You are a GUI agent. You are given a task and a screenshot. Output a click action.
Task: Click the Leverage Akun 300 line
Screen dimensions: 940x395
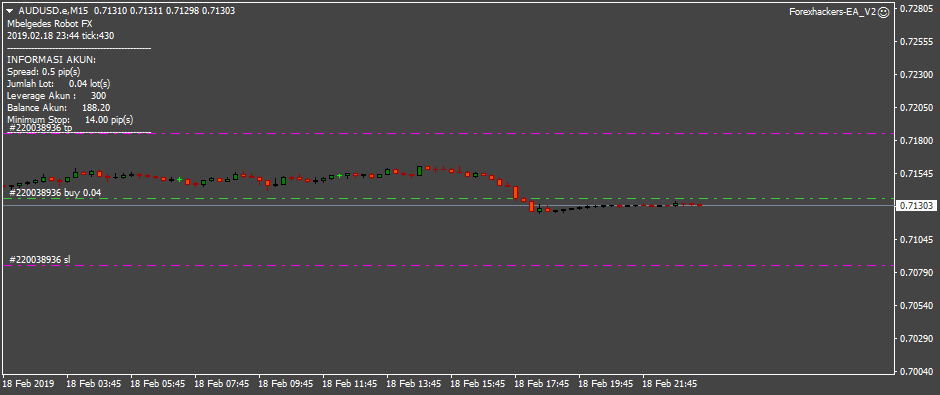(57, 96)
